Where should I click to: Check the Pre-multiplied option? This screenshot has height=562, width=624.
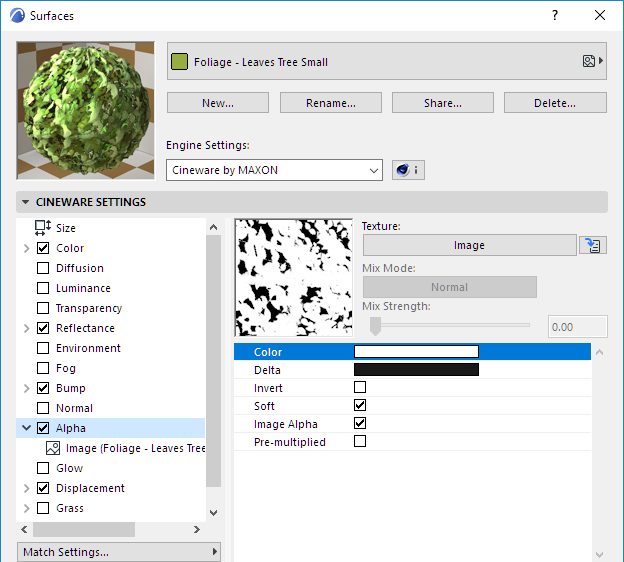tap(360, 441)
